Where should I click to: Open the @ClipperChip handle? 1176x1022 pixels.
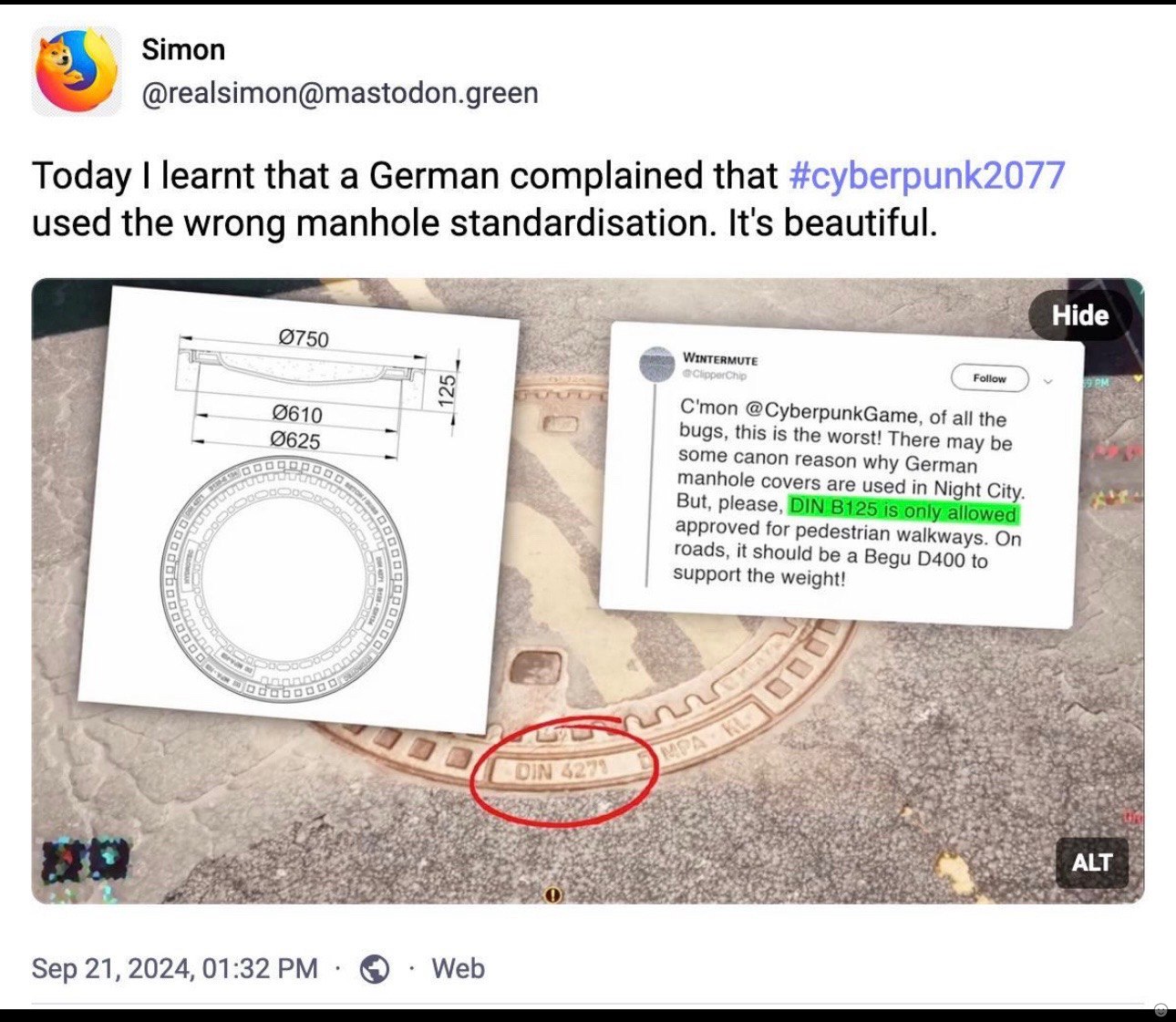714,375
